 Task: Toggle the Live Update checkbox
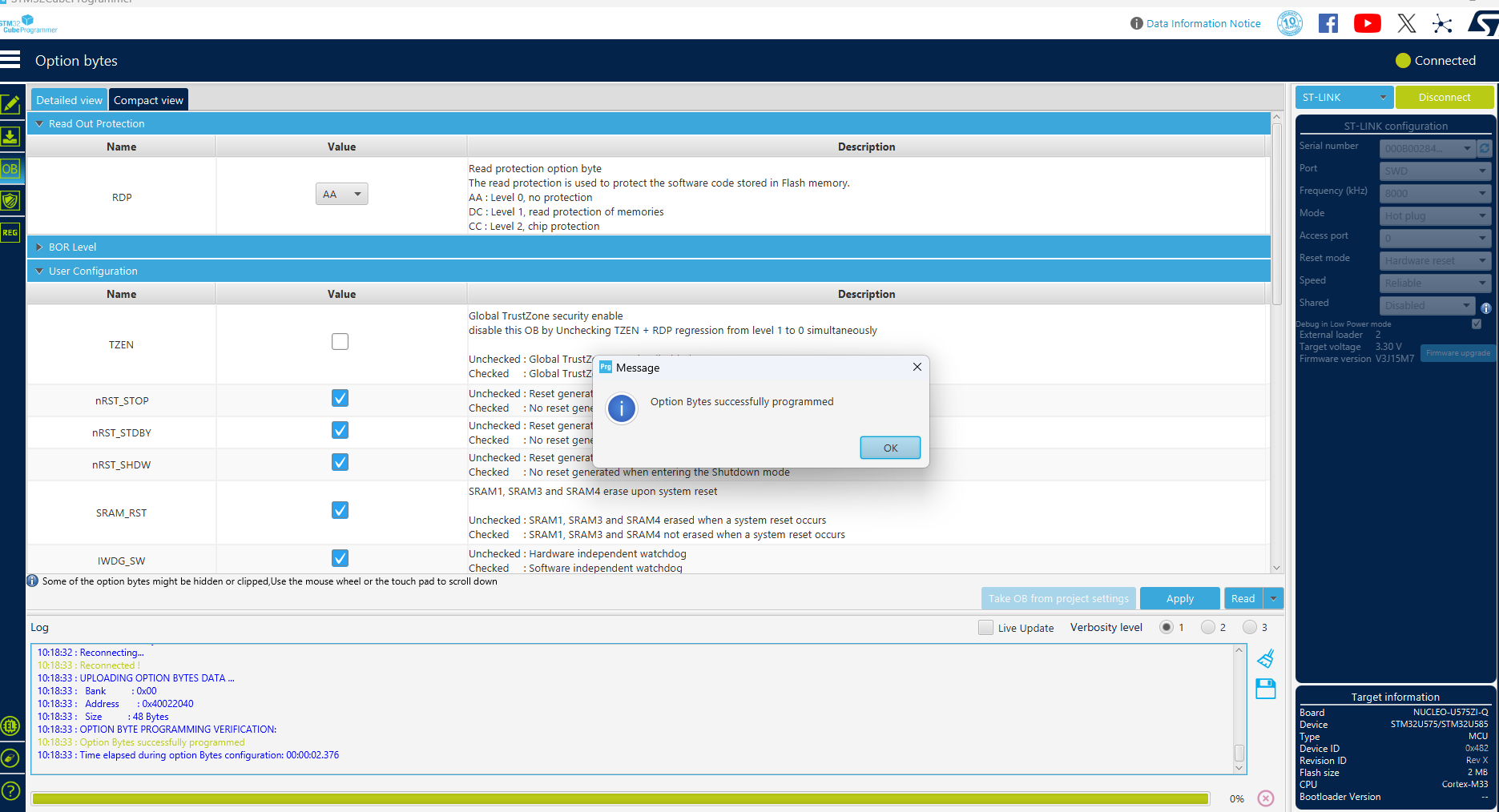[x=985, y=628]
